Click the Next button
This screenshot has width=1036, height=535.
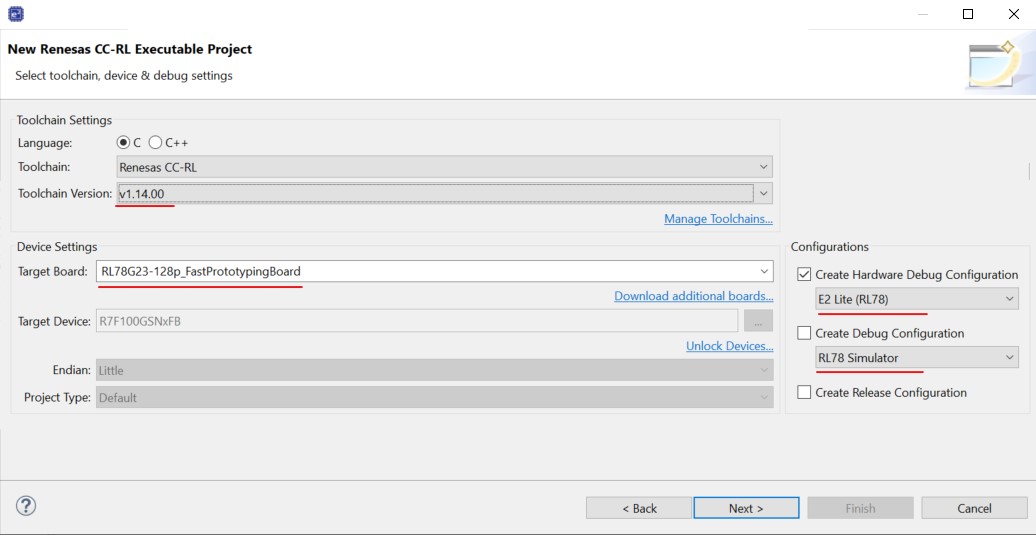[x=746, y=508]
